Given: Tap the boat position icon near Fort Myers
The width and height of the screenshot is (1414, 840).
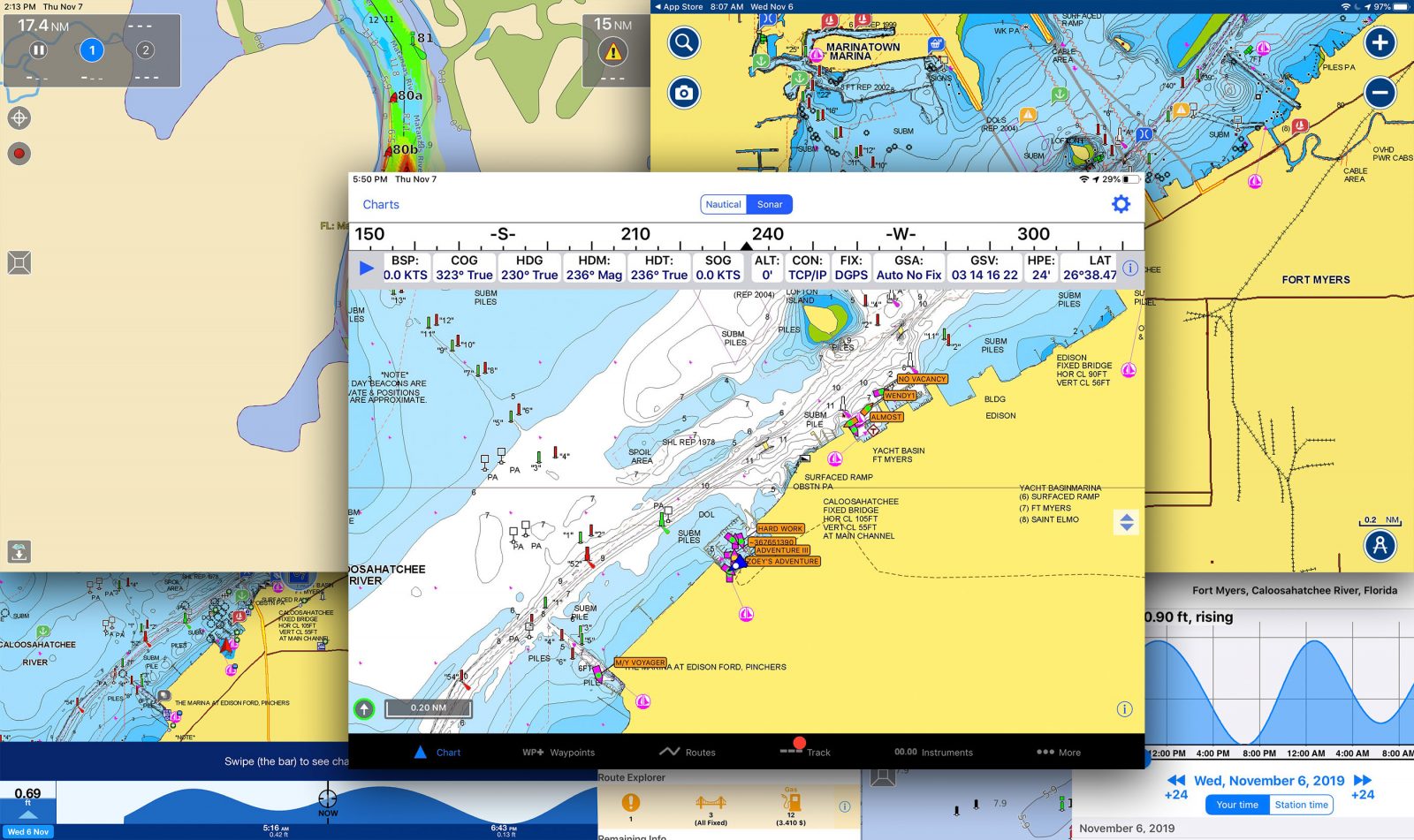Looking at the screenshot, I should coord(1380,545).
